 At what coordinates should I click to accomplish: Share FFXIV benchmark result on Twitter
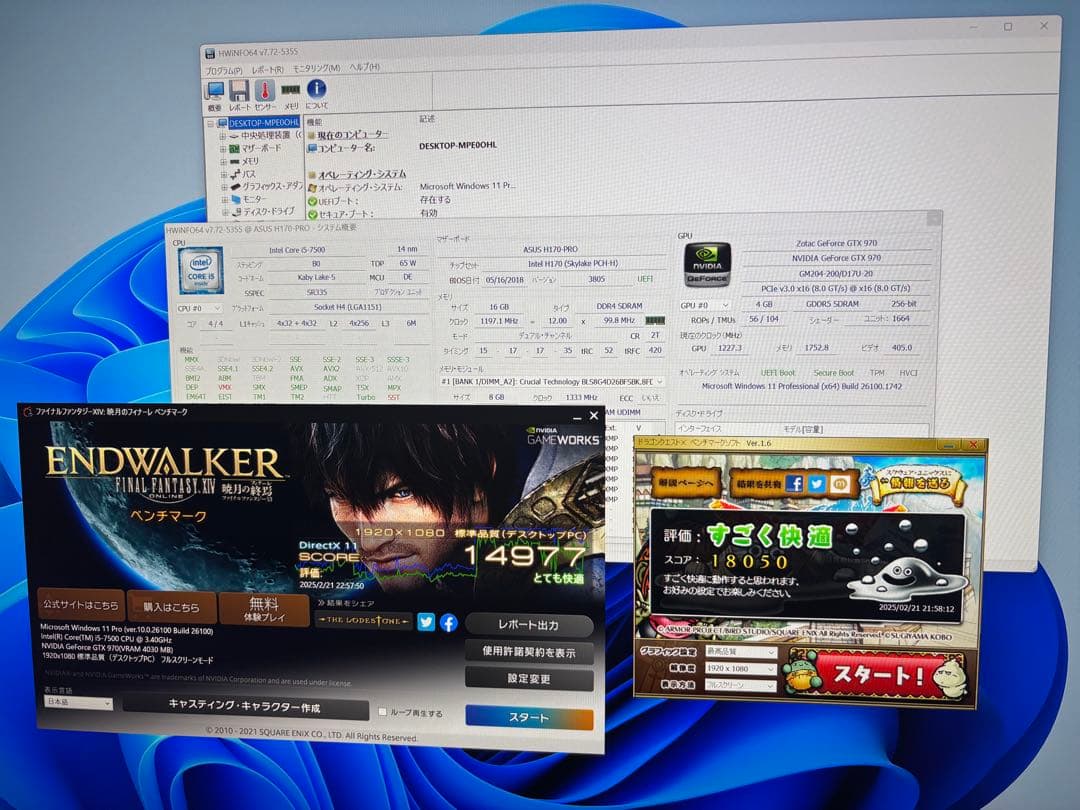[x=426, y=624]
